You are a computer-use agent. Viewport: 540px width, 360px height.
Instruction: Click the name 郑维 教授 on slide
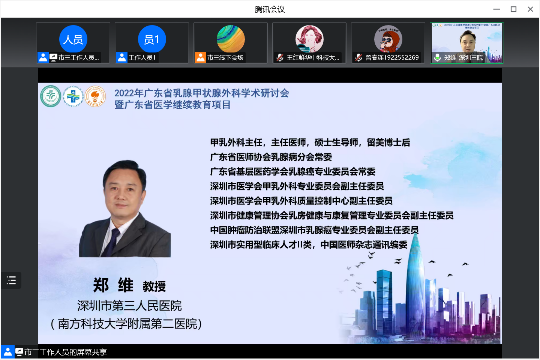pyautogui.click(x=129, y=285)
